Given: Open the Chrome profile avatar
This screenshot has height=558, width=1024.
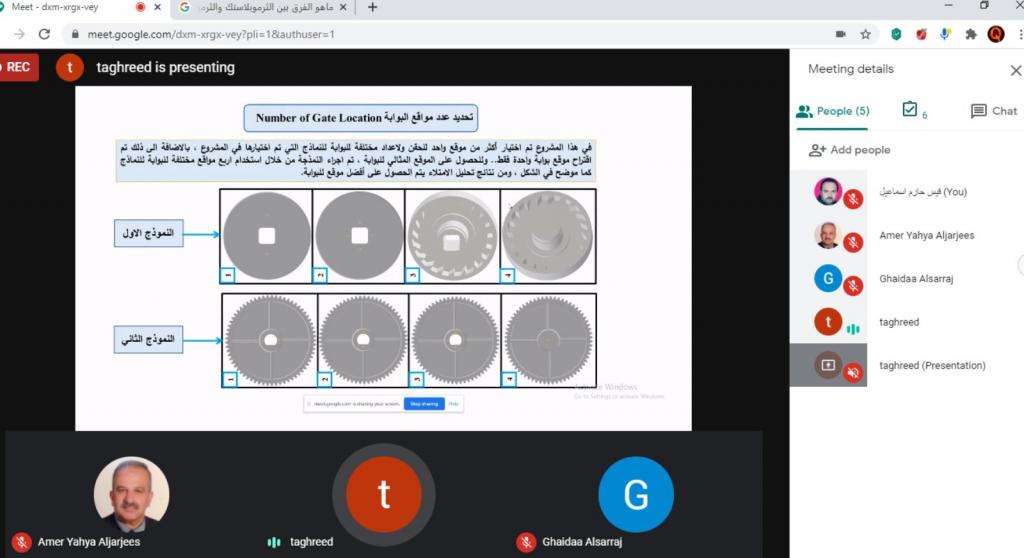Looking at the screenshot, I should (x=995, y=34).
